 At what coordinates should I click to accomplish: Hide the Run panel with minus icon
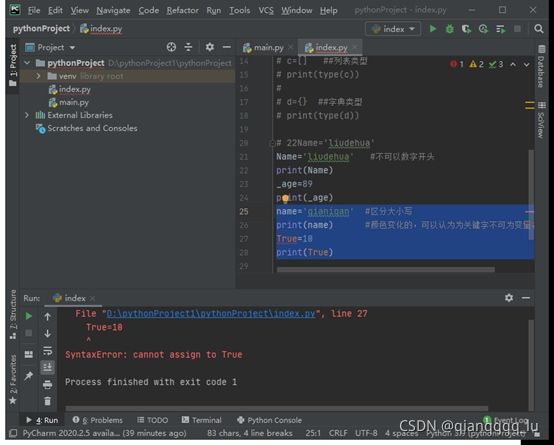tap(526, 298)
